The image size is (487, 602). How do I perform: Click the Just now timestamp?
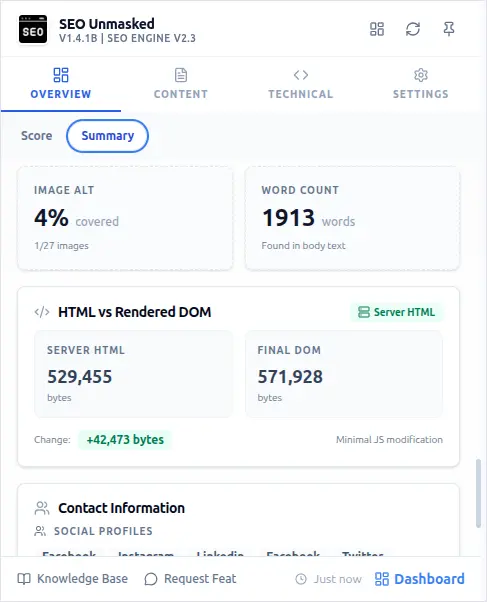(x=329, y=579)
